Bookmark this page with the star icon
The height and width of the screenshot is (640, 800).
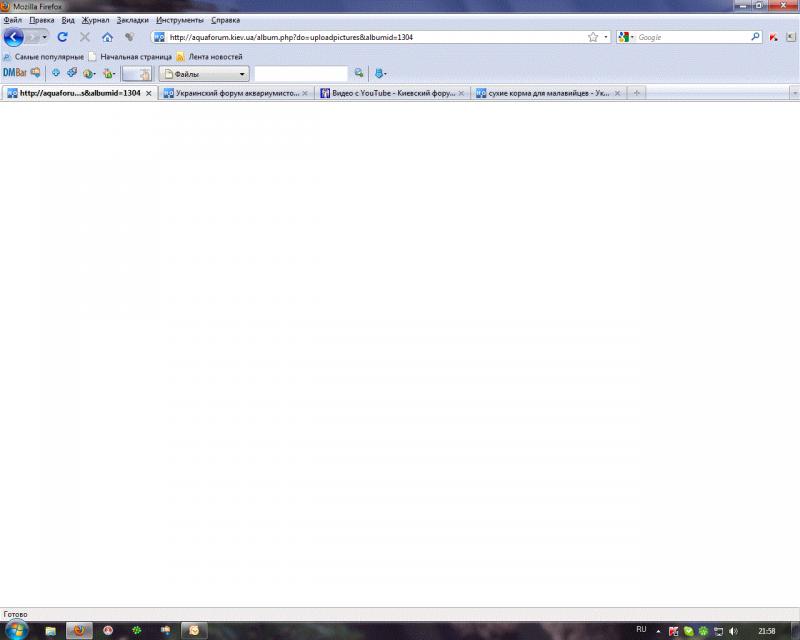[593, 37]
